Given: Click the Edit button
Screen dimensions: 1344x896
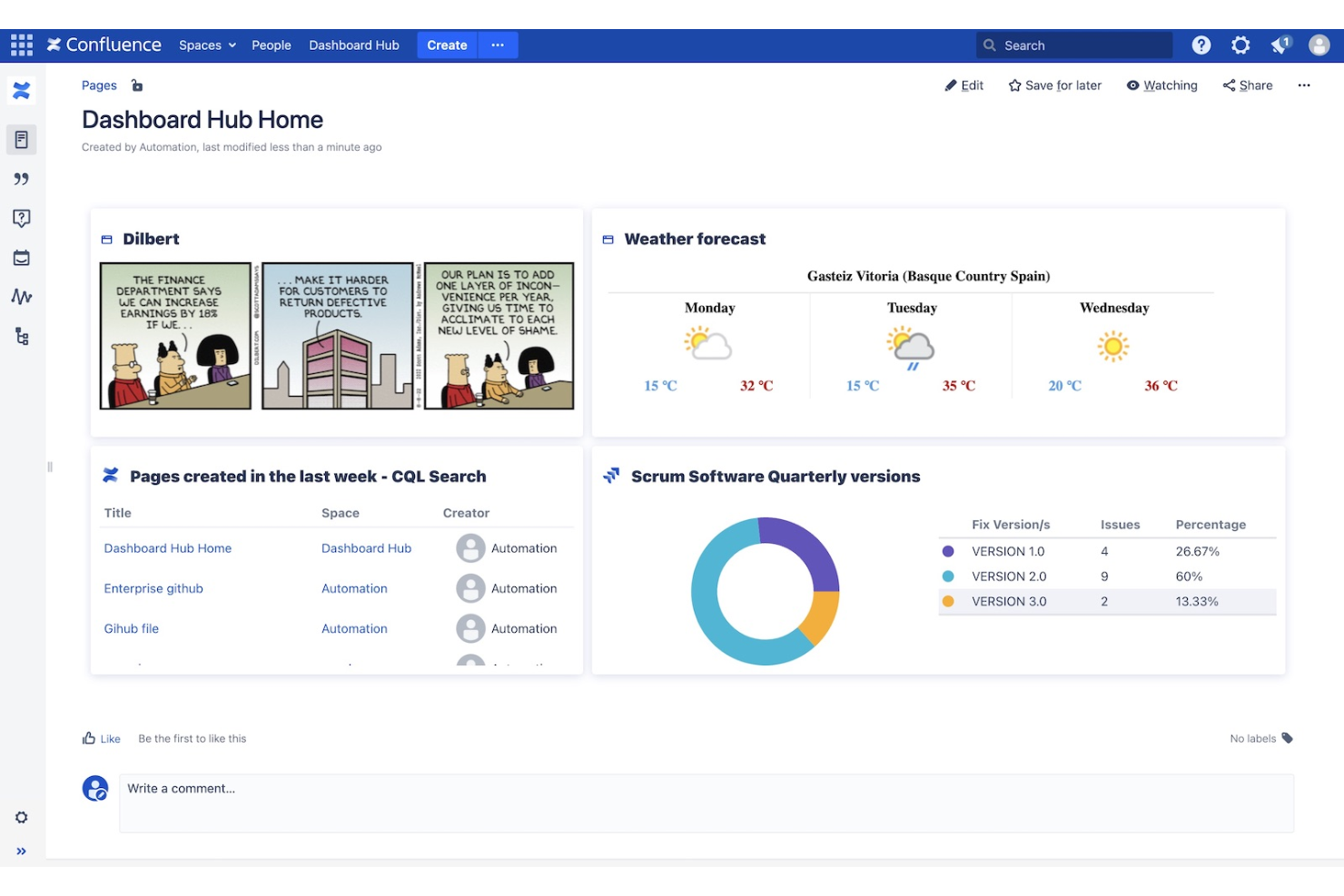Looking at the screenshot, I should tap(964, 85).
